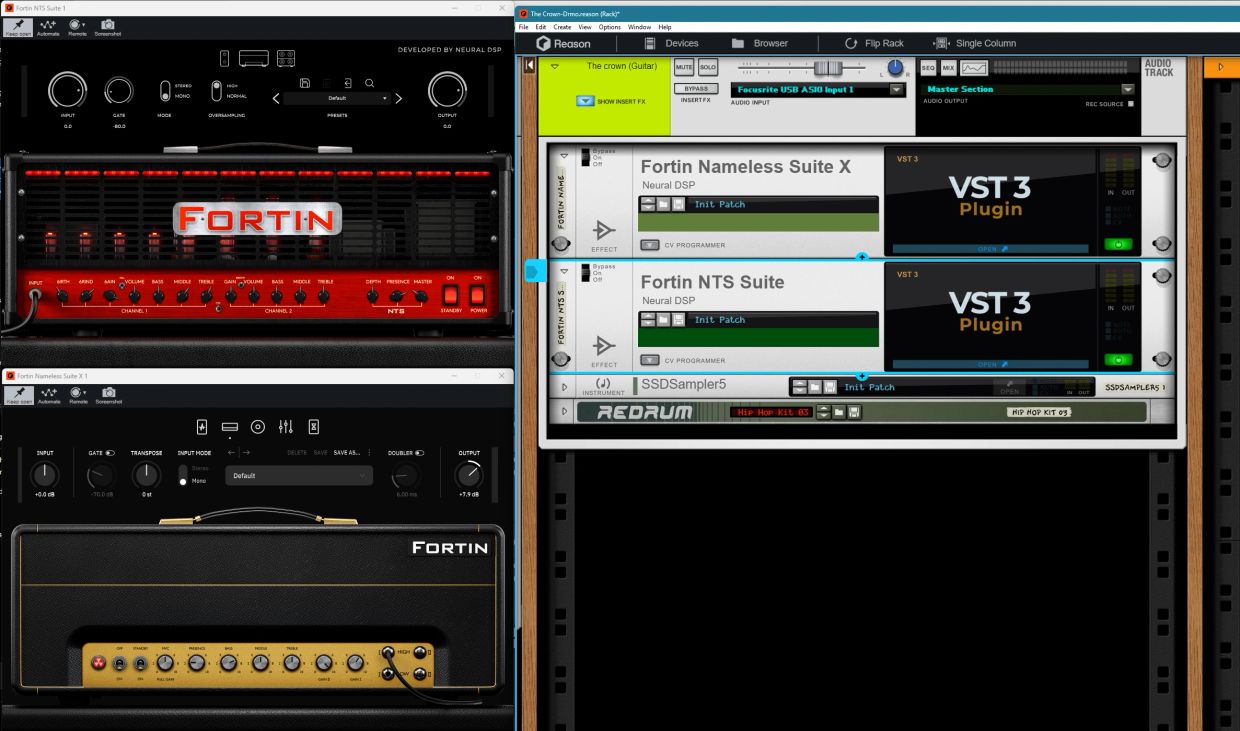
Task: Click the Browser button in Reason toolbar
Action: pos(760,43)
